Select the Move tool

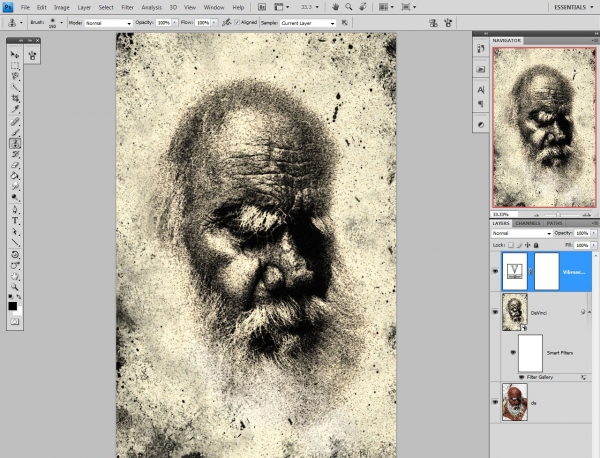click(x=15, y=55)
